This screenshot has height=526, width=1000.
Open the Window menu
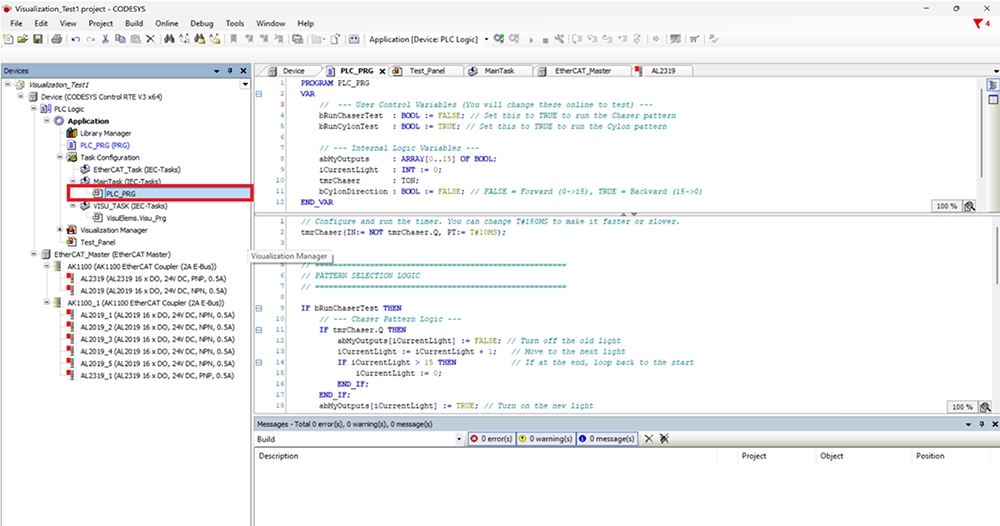270,24
